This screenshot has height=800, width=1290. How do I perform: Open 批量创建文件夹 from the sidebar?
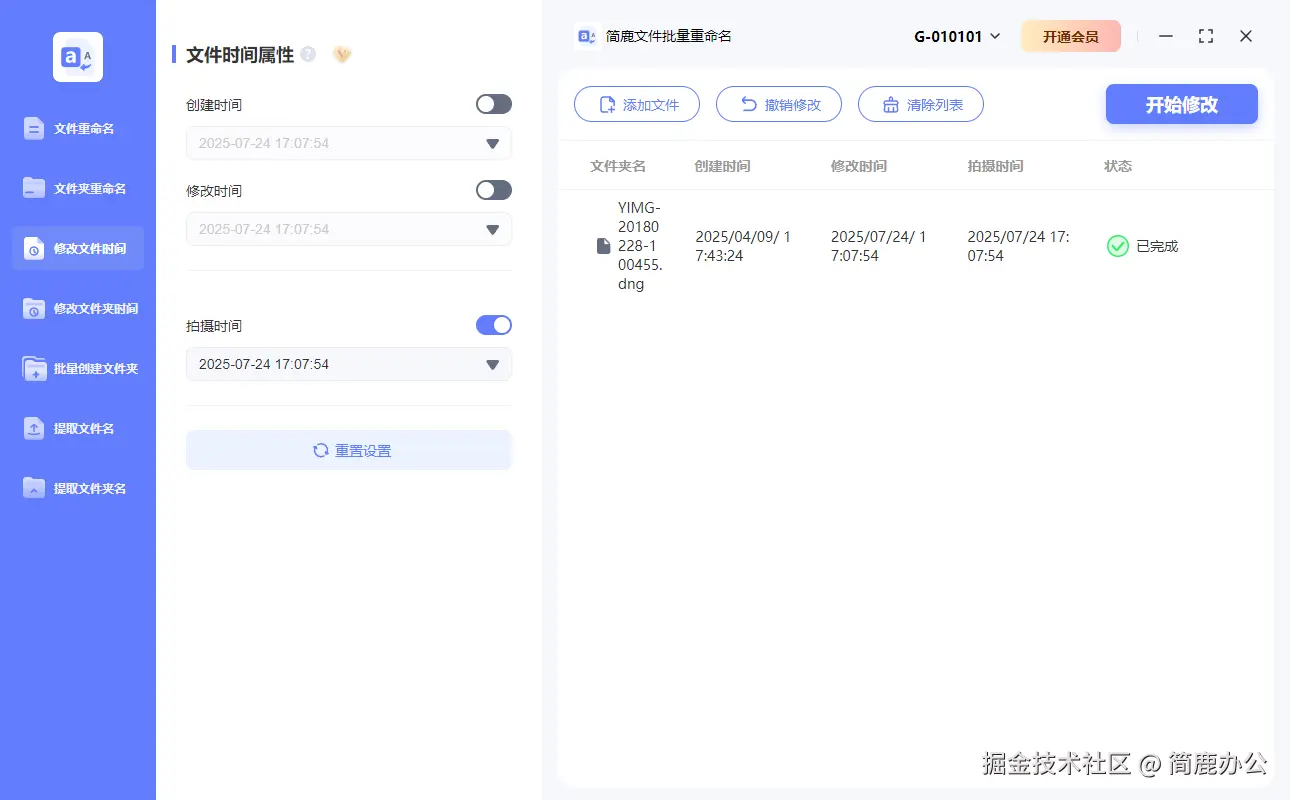(78, 368)
